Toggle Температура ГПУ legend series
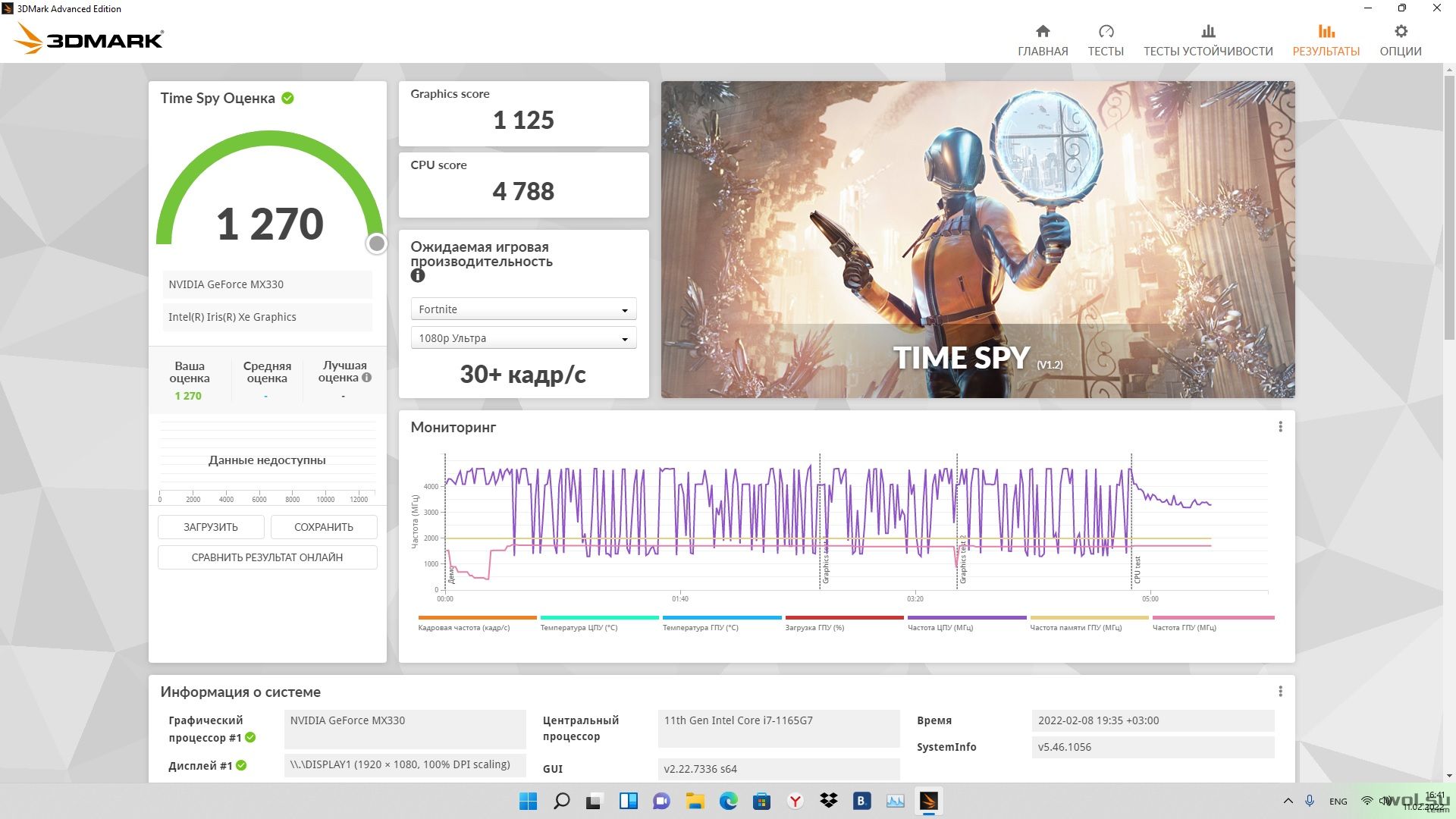1456x819 pixels. [722, 624]
